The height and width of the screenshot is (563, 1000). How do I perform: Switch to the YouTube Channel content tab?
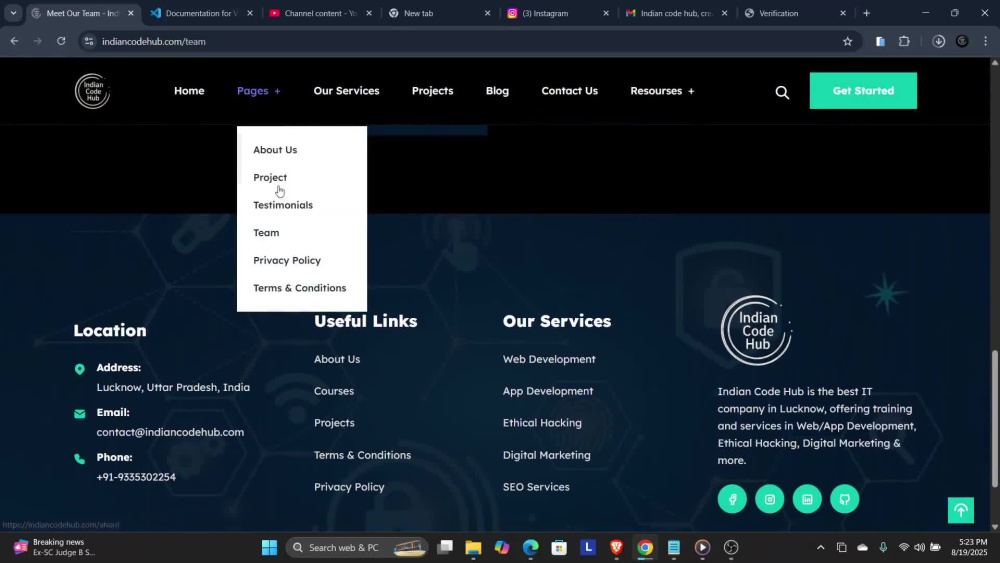click(320, 13)
